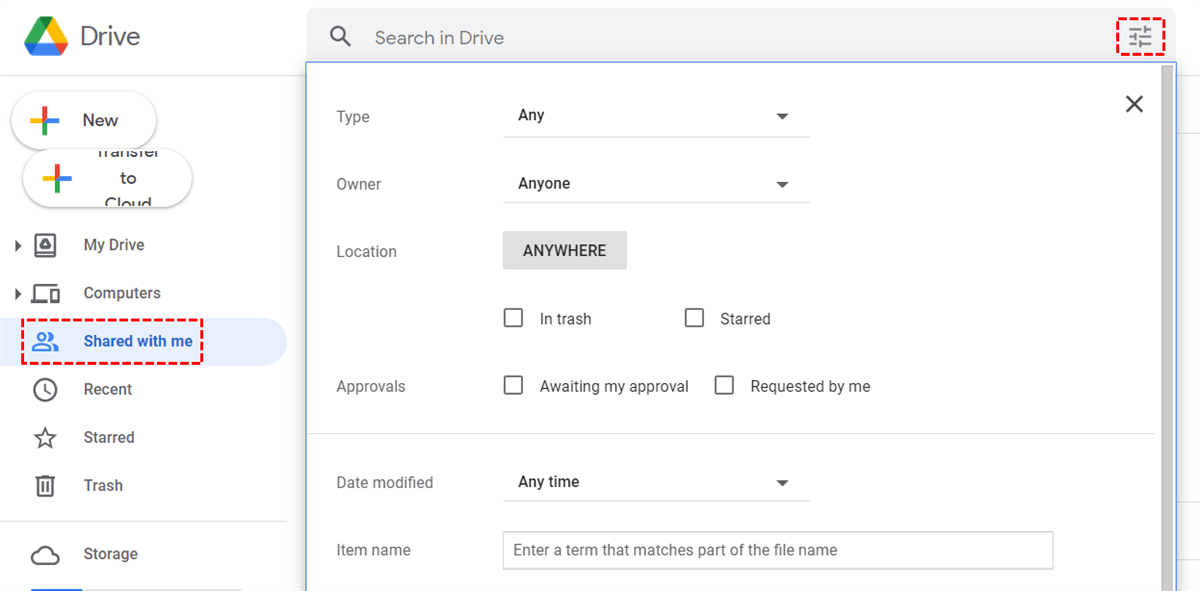
Task: Close the advanced search panel
Action: (1134, 104)
